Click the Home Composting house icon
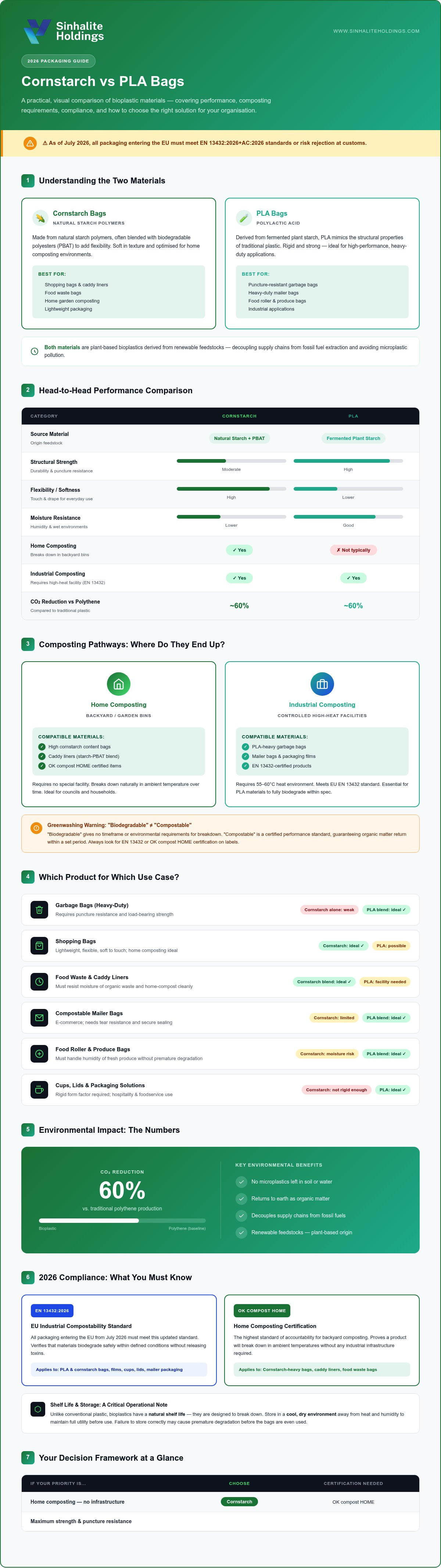 (x=119, y=684)
